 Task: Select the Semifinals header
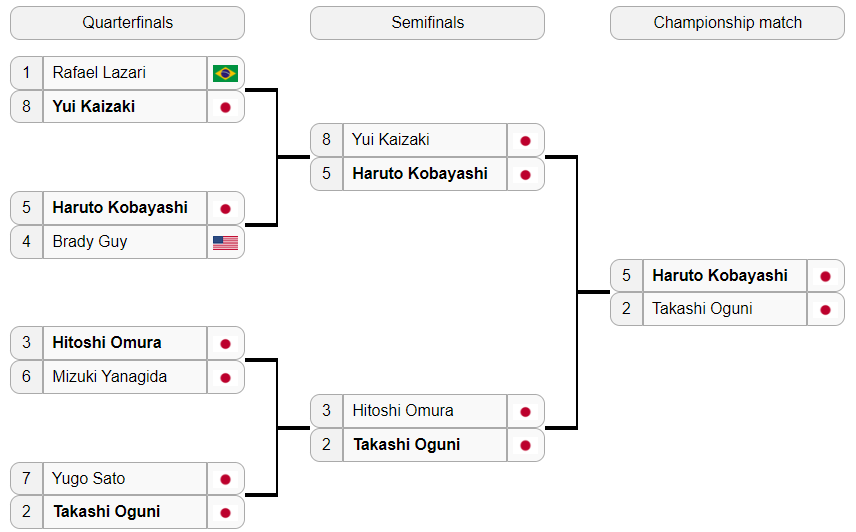(427, 23)
